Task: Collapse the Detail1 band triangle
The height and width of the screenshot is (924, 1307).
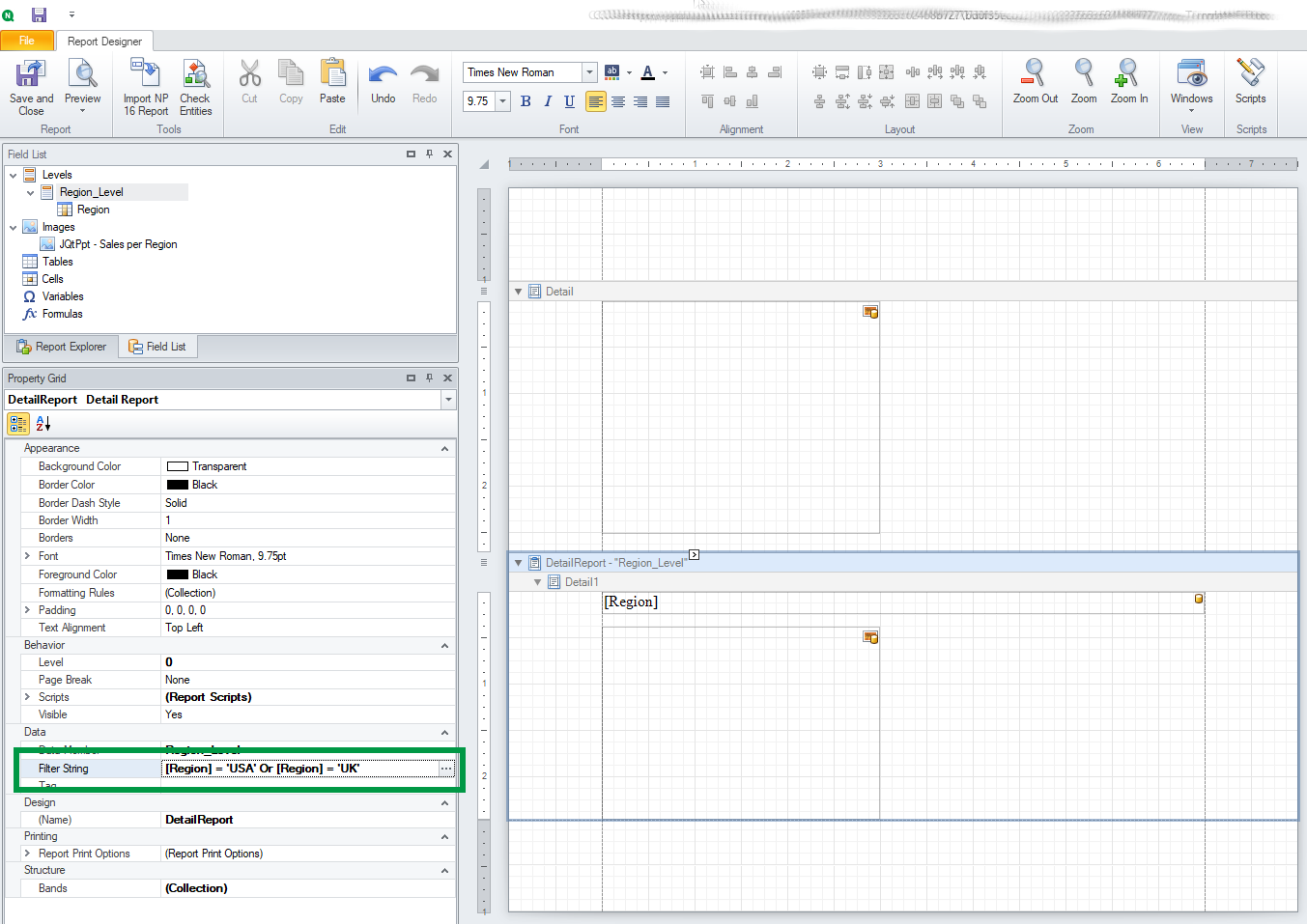Action: coord(537,582)
